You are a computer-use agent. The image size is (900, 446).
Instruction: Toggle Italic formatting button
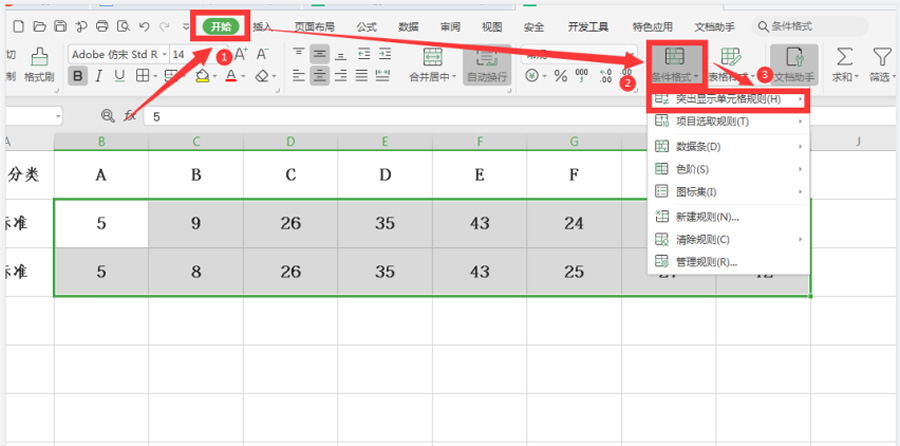point(99,76)
